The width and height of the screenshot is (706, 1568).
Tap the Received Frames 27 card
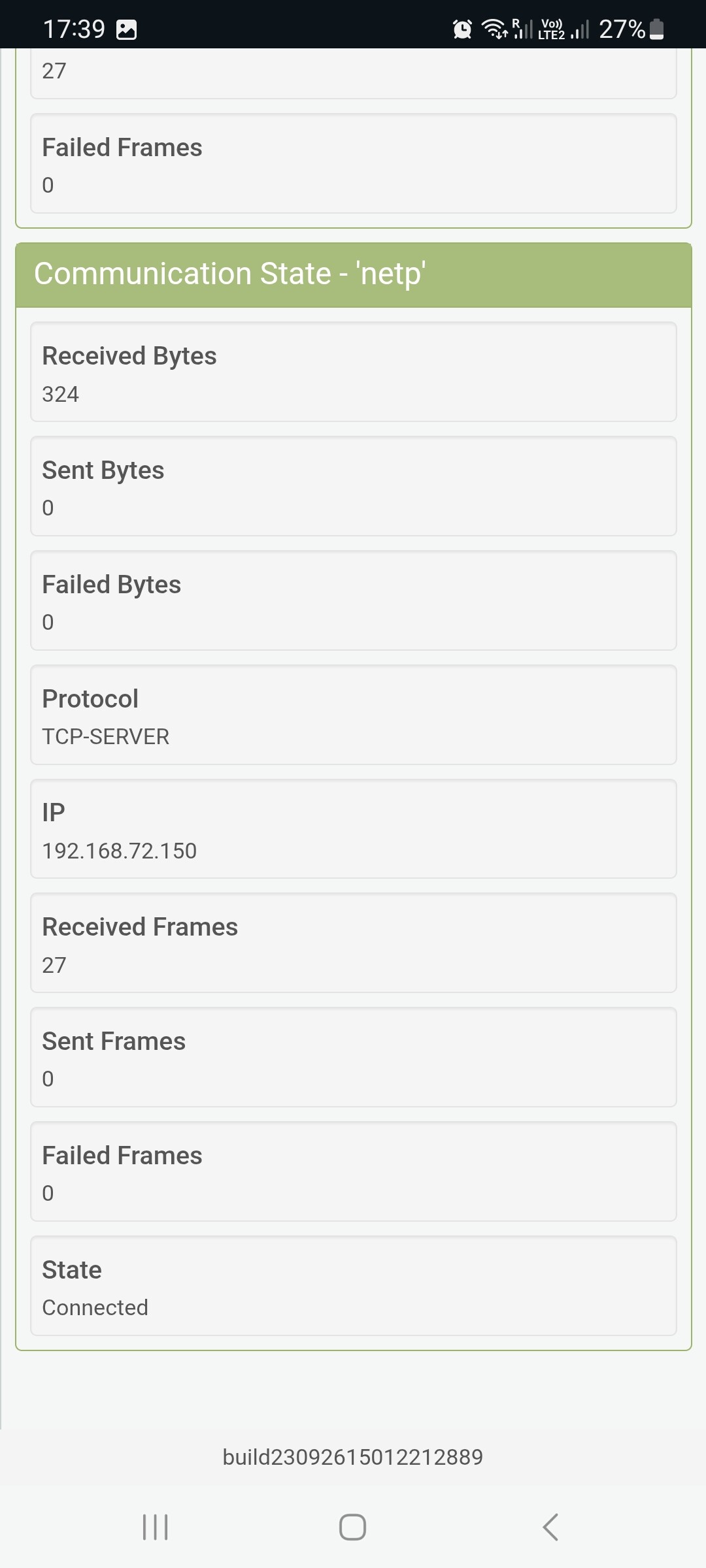point(353,943)
